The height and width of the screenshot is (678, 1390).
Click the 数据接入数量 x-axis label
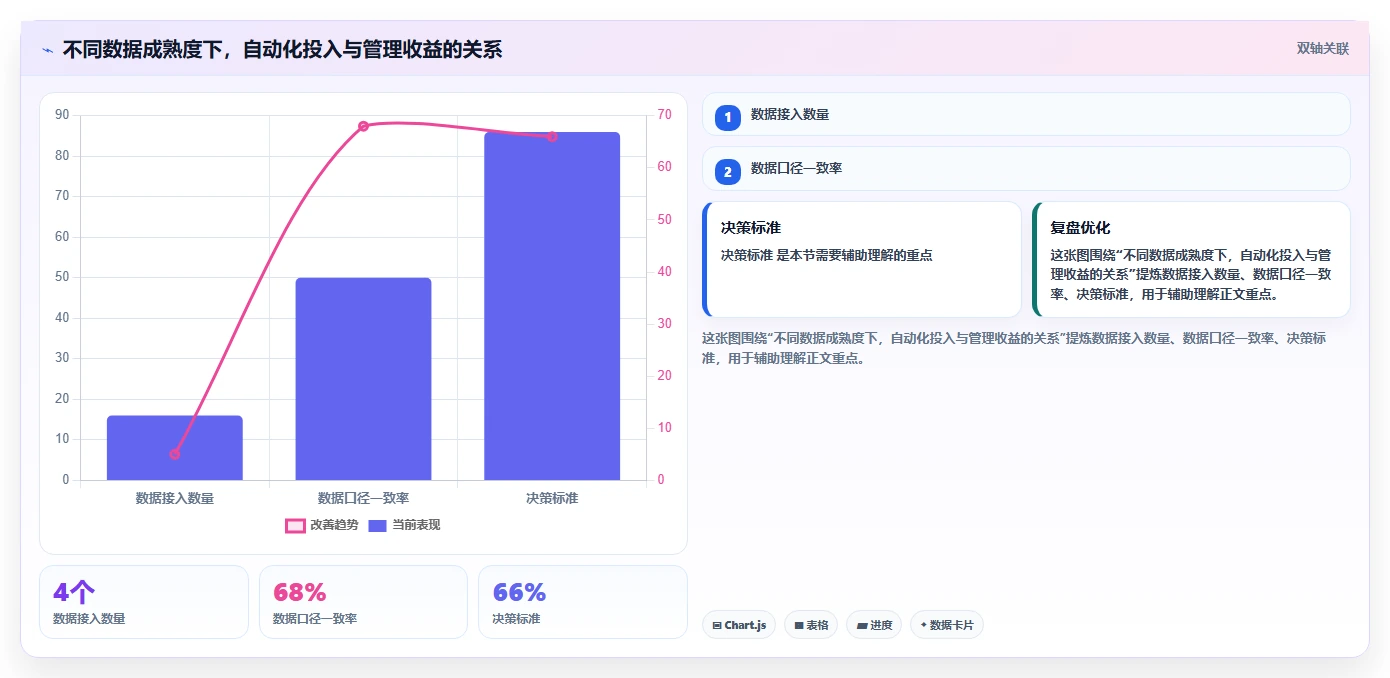(x=175, y=498)
